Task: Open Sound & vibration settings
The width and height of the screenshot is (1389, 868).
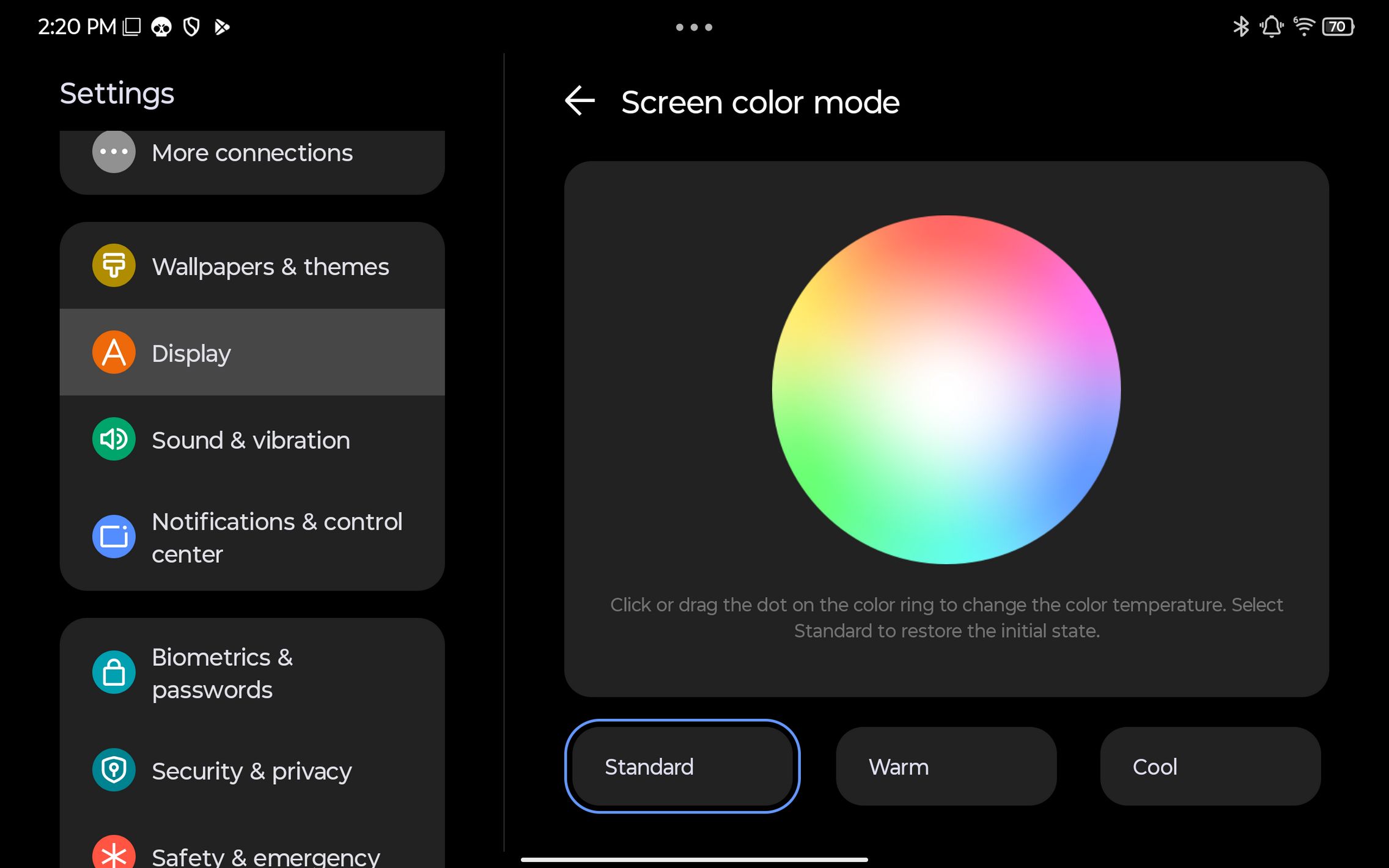Action: click(x=251, y=440)
